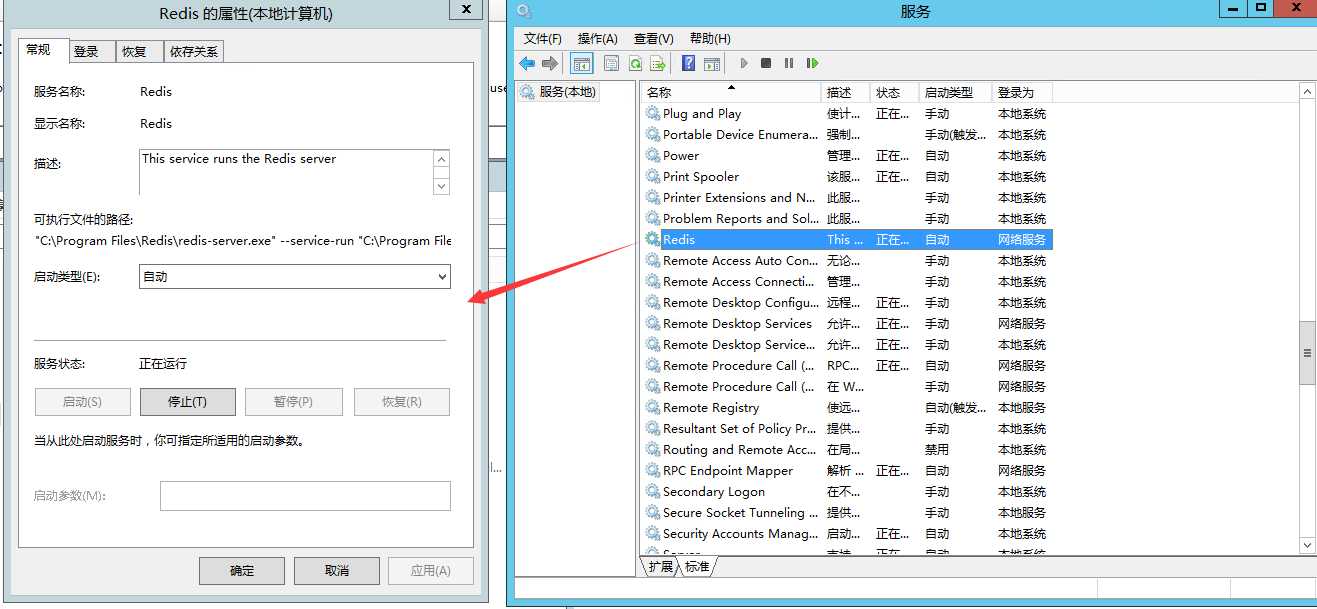Select Remote Access Auto Connection row
1317x609 pixels.
[x=847, y=260]
